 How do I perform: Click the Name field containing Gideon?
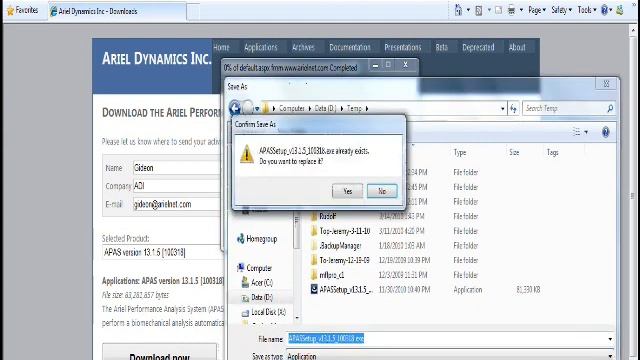point(176,168)
